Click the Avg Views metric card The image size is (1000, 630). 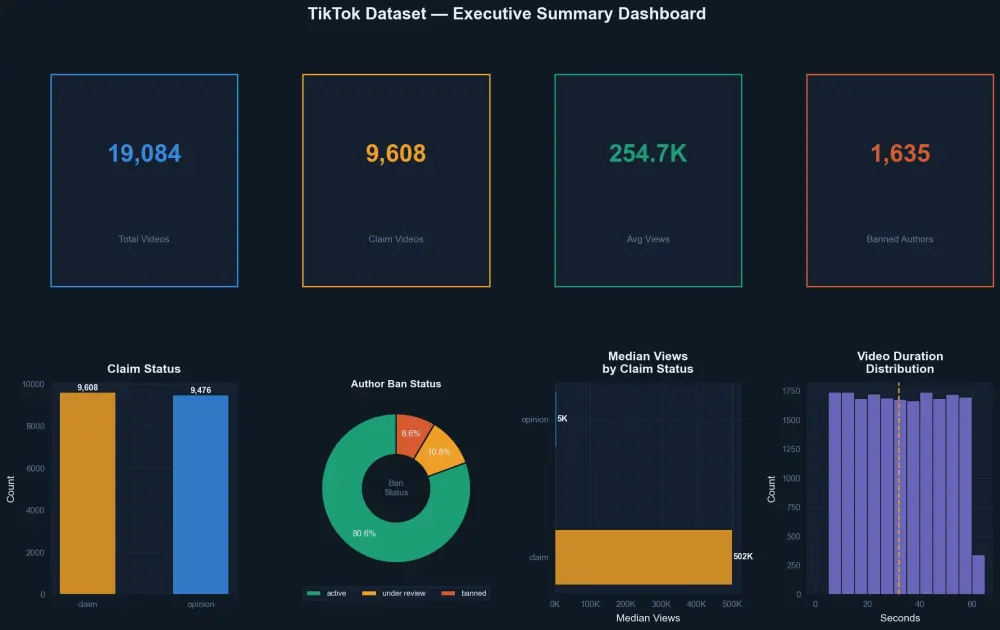(647, 180)
